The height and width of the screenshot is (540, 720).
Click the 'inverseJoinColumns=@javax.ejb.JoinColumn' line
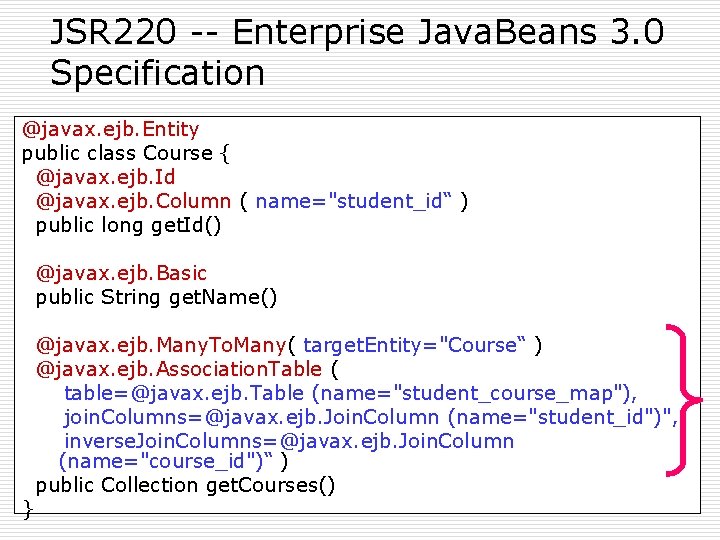click(x=289, y=441)
